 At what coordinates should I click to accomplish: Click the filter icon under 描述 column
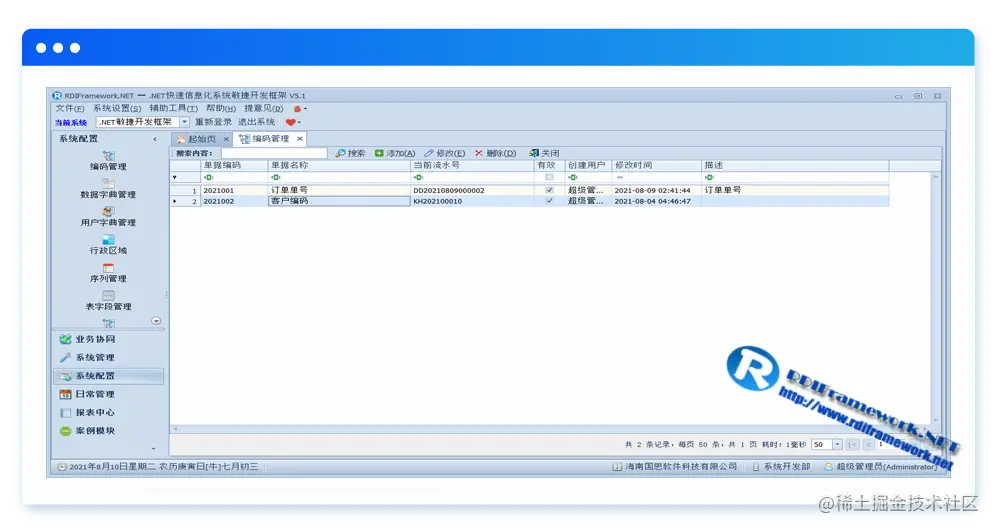[x=709, y=178]
